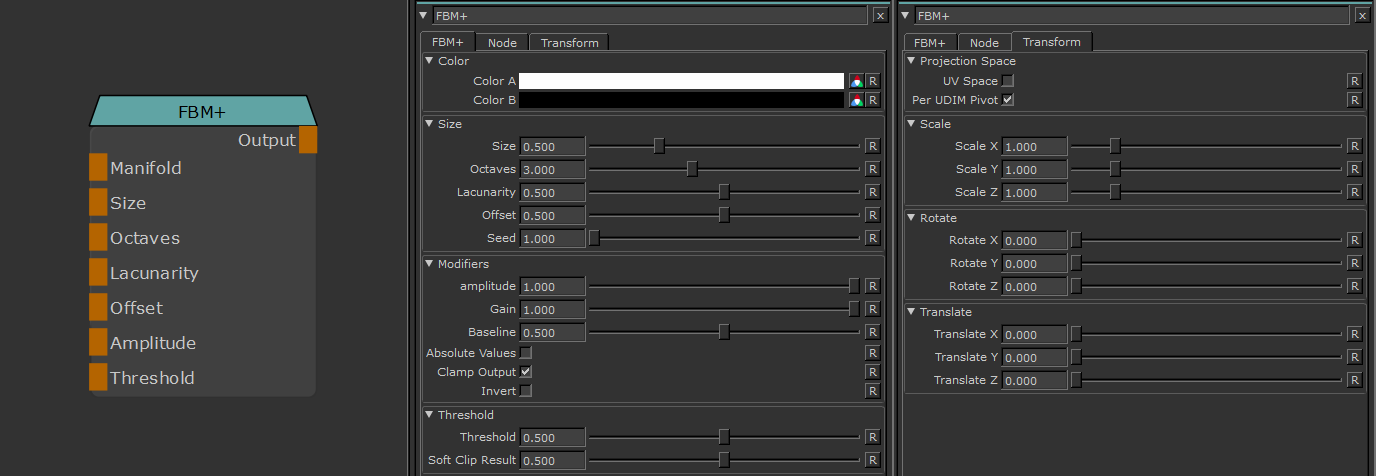Collapse the Translate section

pos(911,312)
